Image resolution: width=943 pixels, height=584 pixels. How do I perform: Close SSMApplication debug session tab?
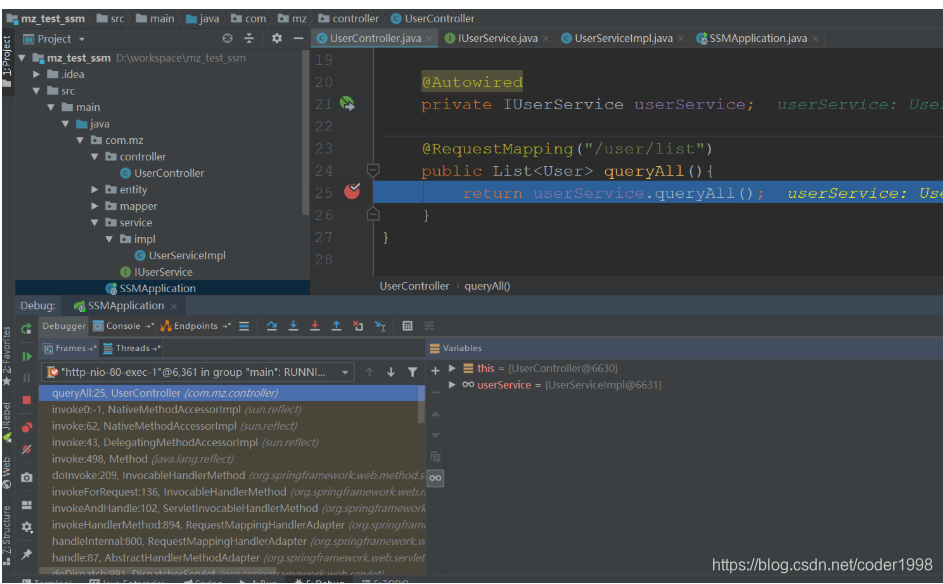tap(174, 306)
